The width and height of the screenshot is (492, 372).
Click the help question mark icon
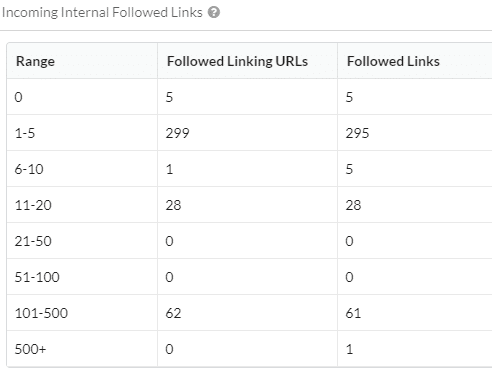pyautogui.click(x=214, y=12)
